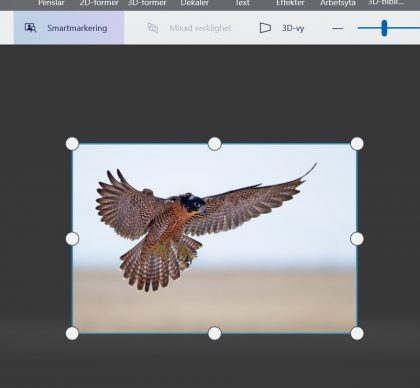The height and width of the screenshot is (388, 420).
Task: Click the top-middle selection handle
Action: pyautogui.click(x=215, y=144)
